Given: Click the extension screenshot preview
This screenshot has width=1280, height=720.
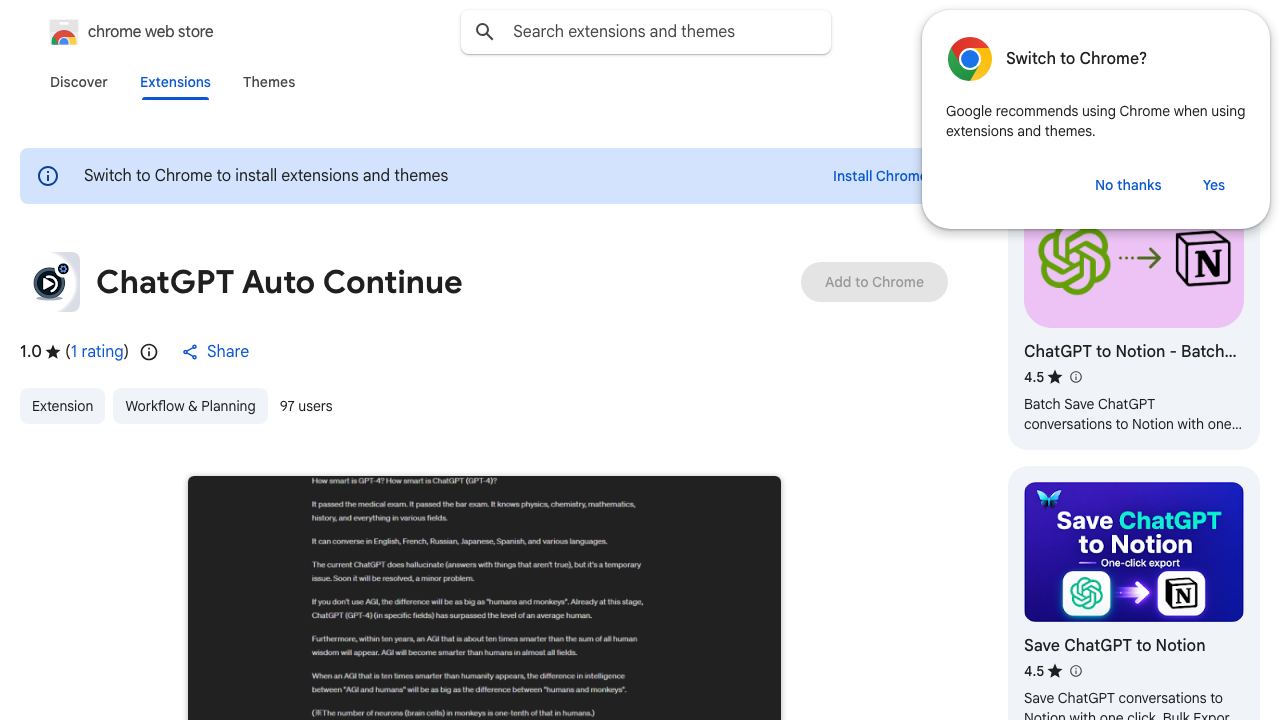Looking at the screenshot, I should click(484, 598).
